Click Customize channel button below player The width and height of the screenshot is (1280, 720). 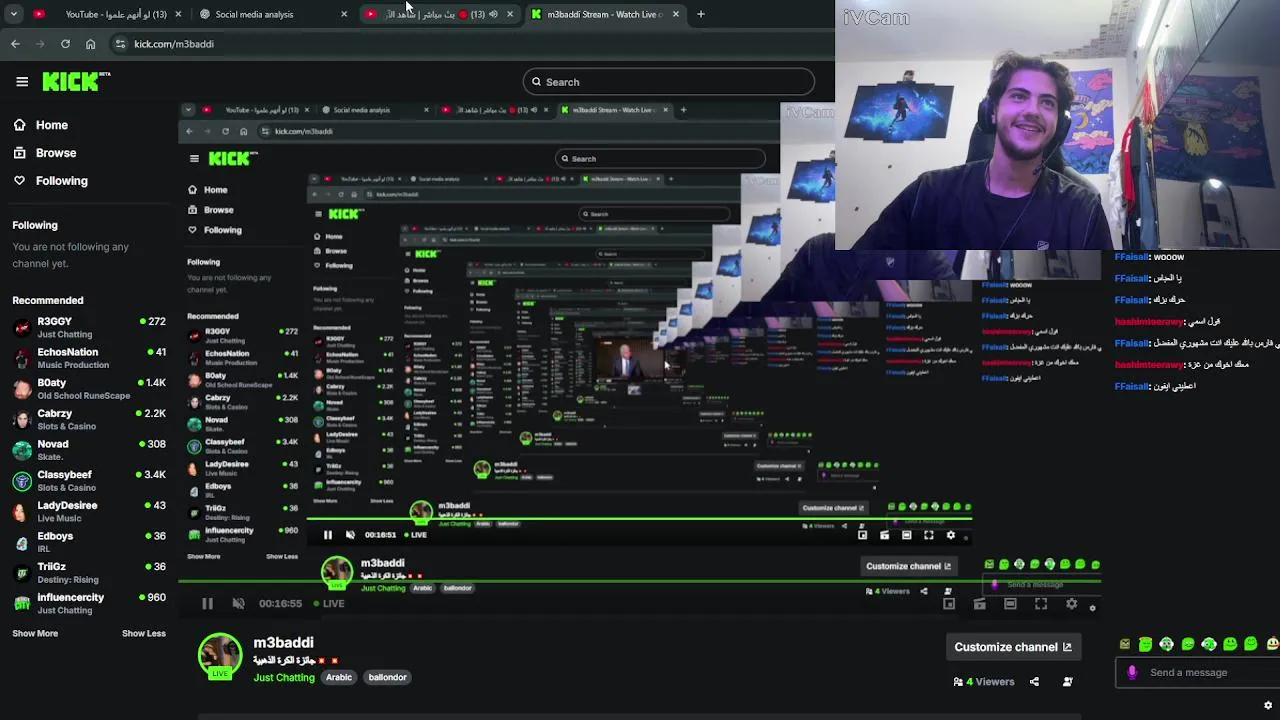pos(1012,647)
